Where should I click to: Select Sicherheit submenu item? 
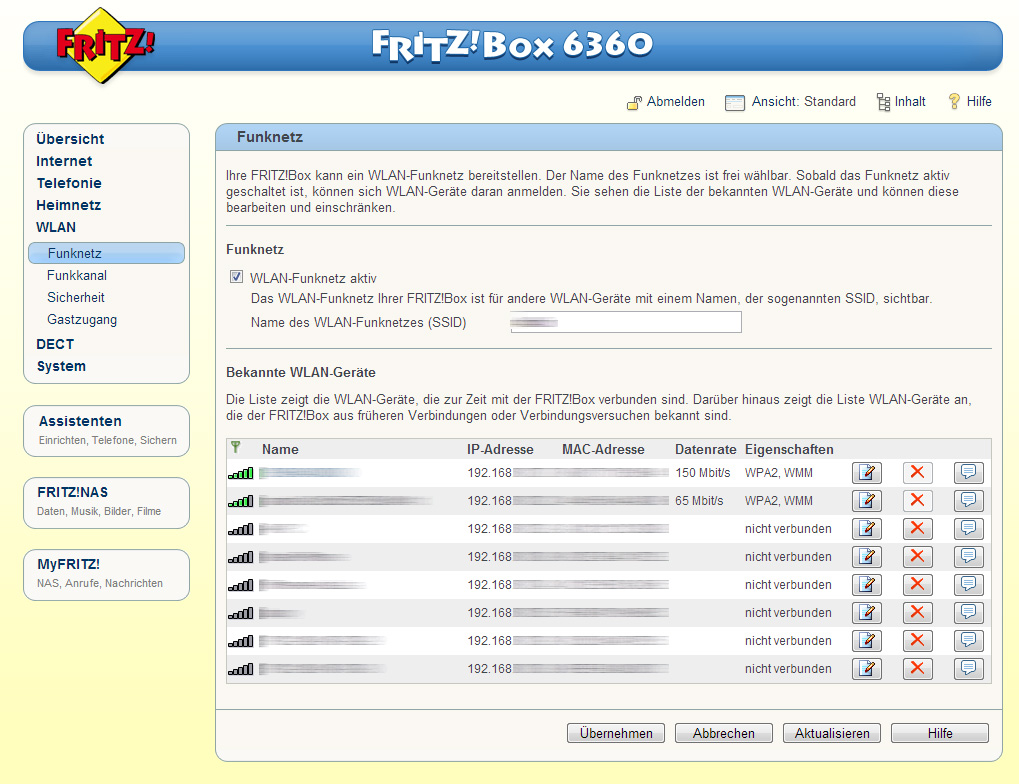[75, 298]
